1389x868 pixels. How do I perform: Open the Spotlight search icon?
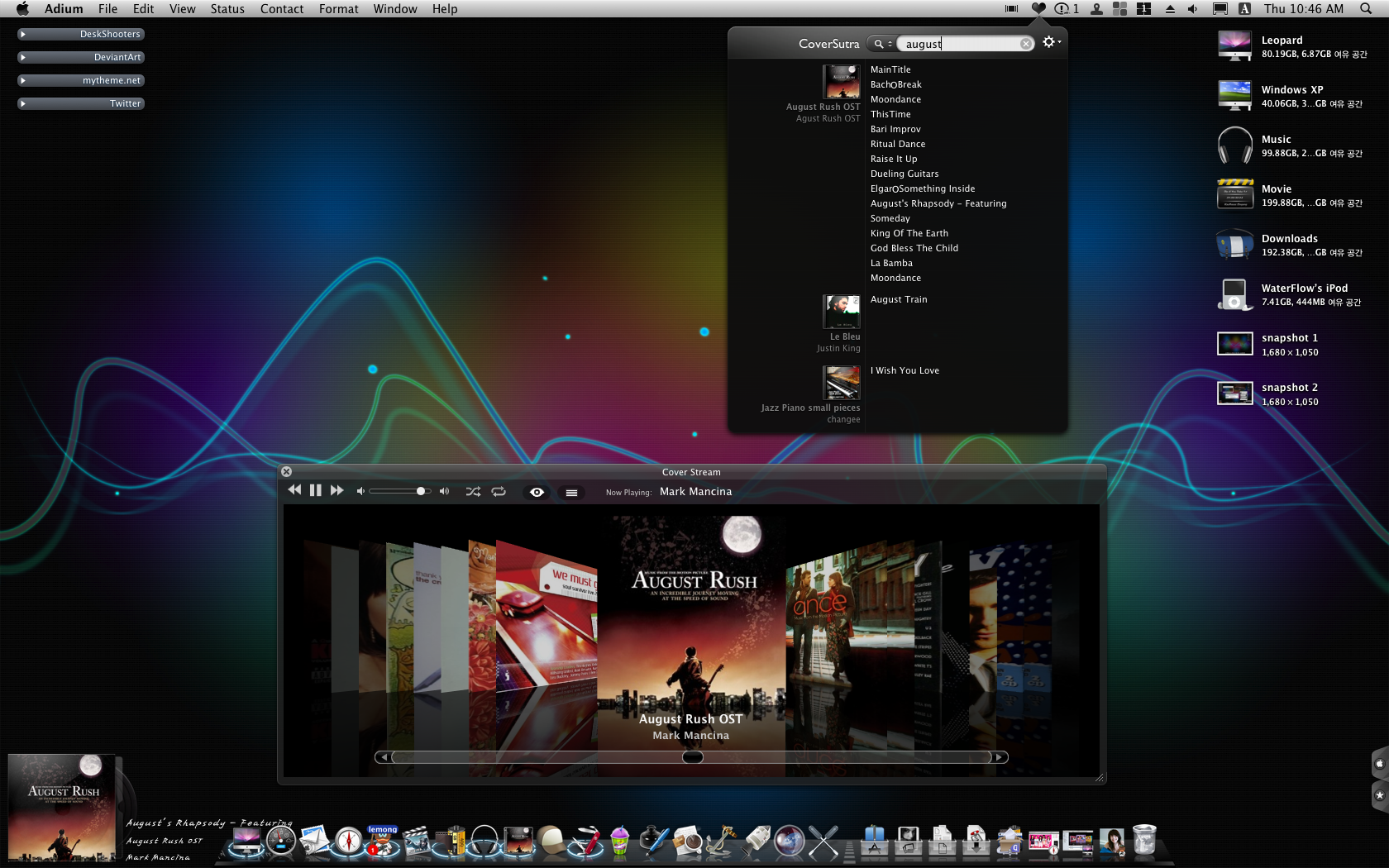1366,9
